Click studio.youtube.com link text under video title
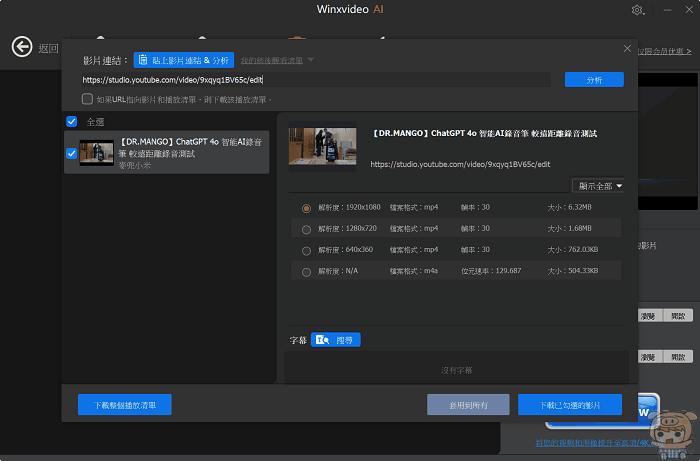Viewport: 700px width, 461px height. click(460, 165)
